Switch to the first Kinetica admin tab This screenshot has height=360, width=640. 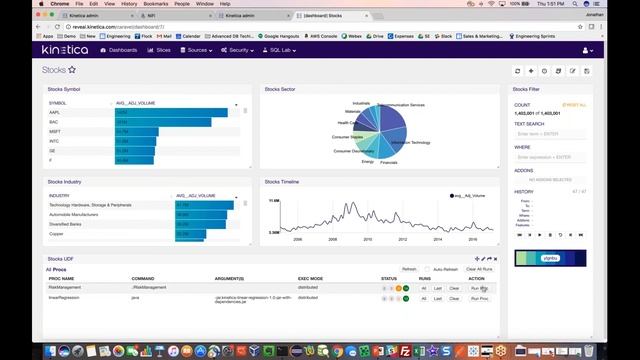(97, 16)
